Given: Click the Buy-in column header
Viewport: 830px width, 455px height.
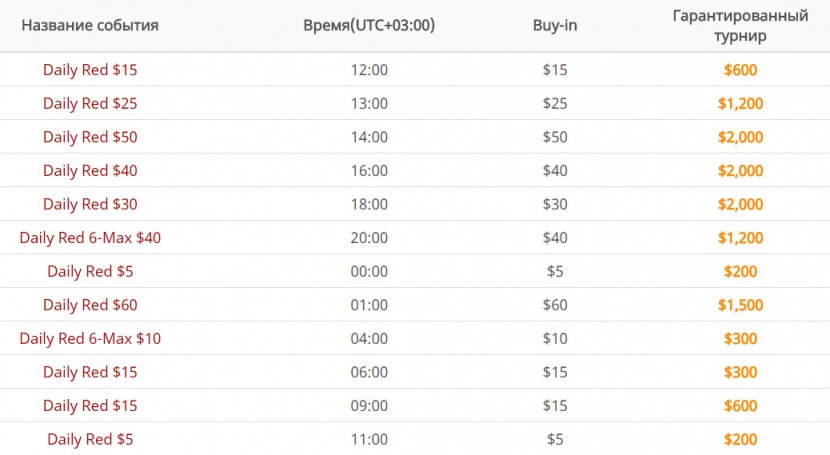Looking at the screenshot, I should coord(555,25).
